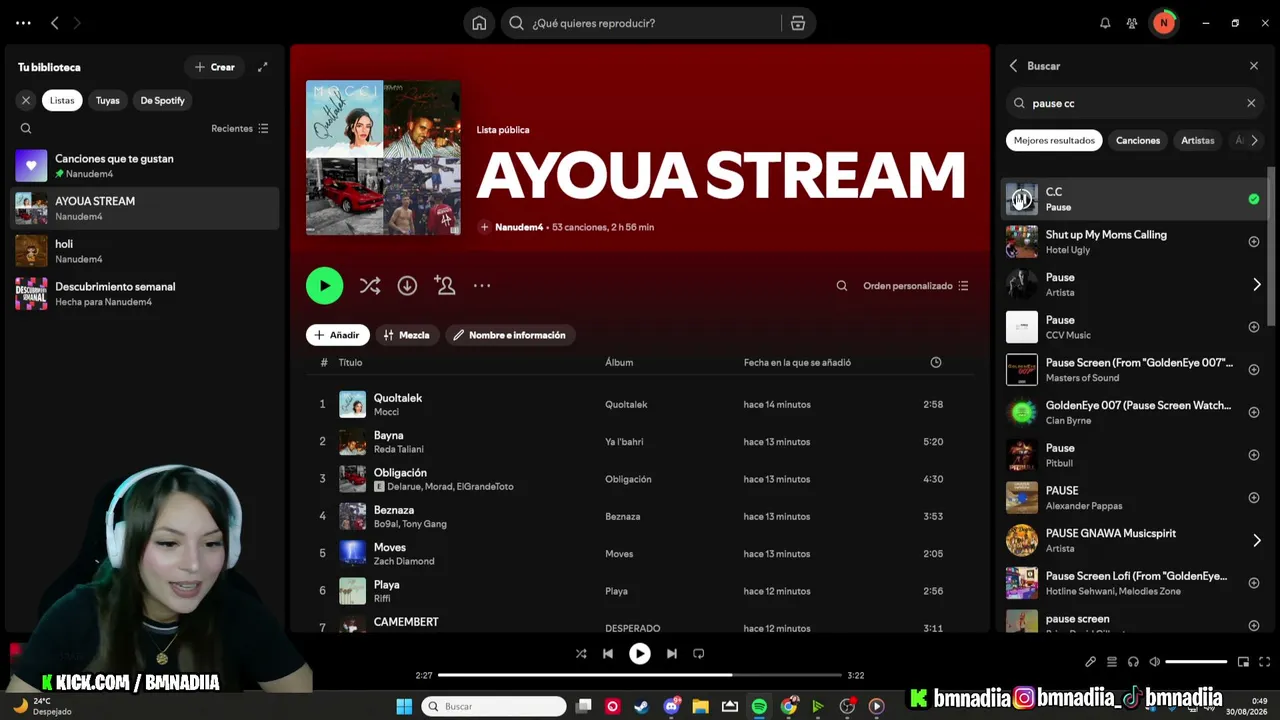Click the search icon inside Tu biblioteca

pyautogui.click(x=26, y=128)
